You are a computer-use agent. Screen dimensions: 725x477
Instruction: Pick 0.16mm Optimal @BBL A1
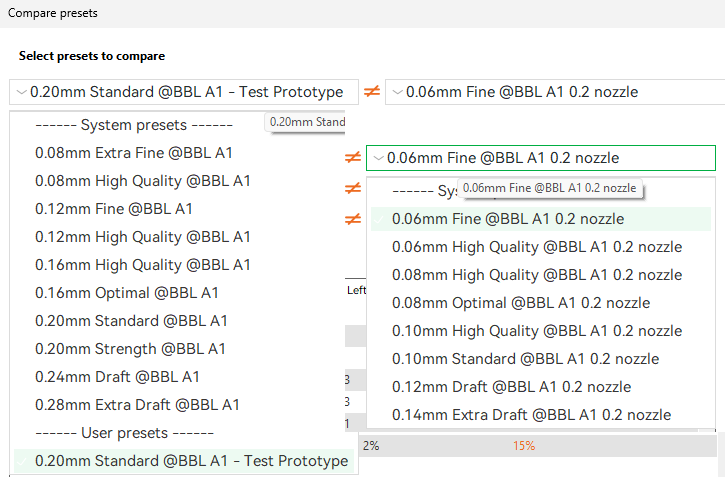click(x=127, y=293)
